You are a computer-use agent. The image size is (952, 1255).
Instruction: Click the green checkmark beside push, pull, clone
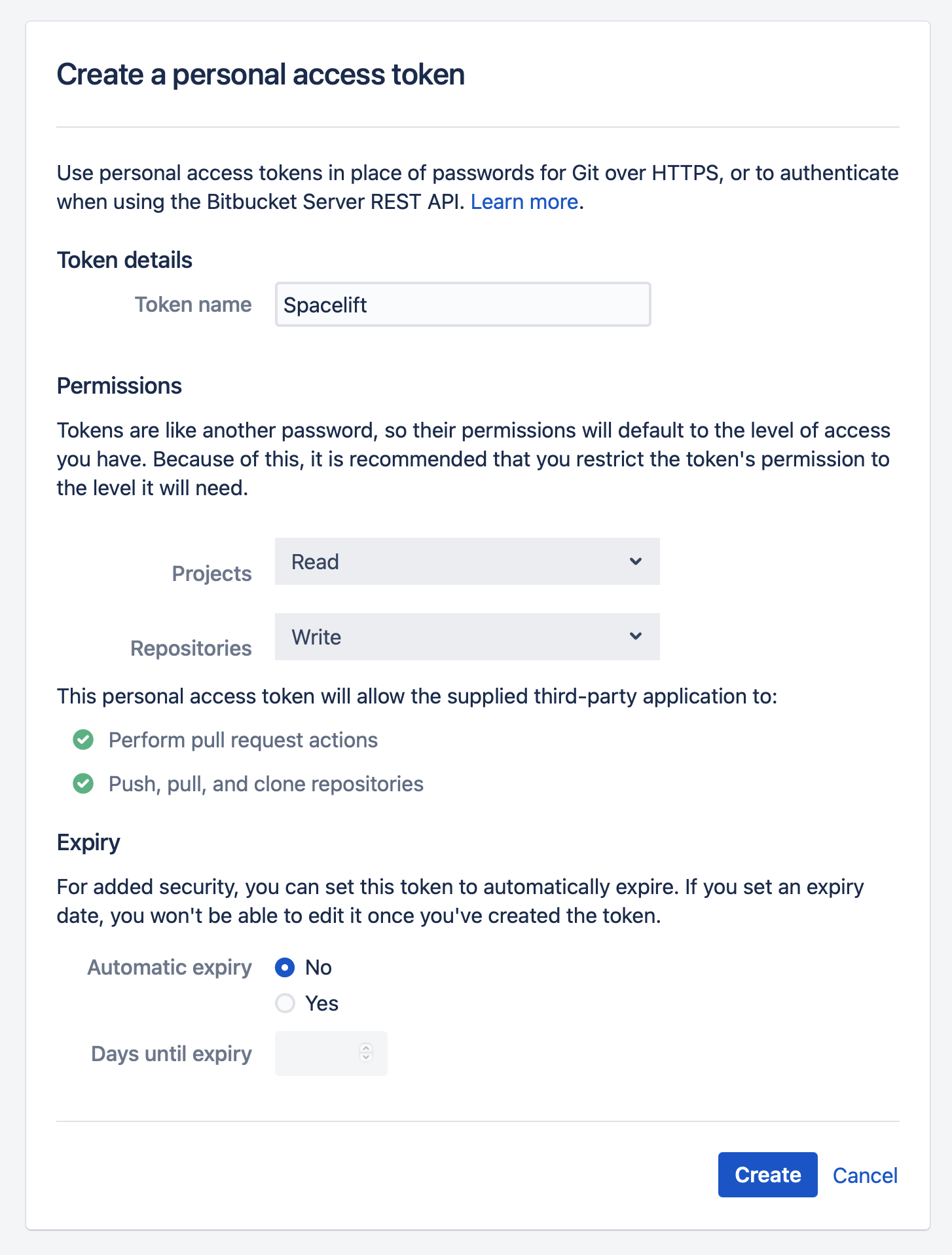point(83,783)
